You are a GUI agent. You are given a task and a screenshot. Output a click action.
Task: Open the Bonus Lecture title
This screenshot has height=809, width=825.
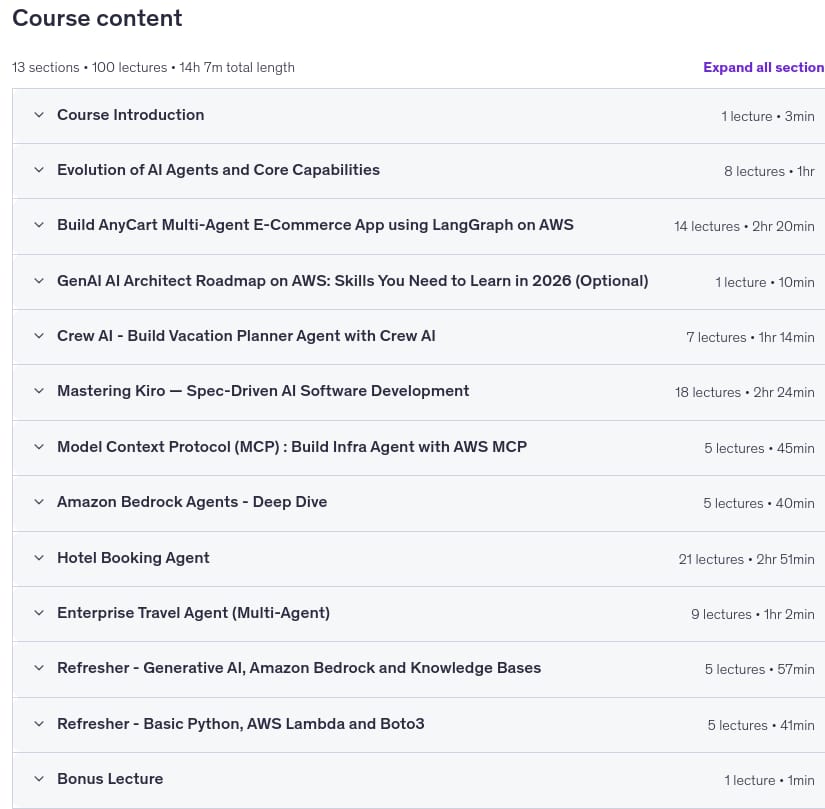pos(110,779)
